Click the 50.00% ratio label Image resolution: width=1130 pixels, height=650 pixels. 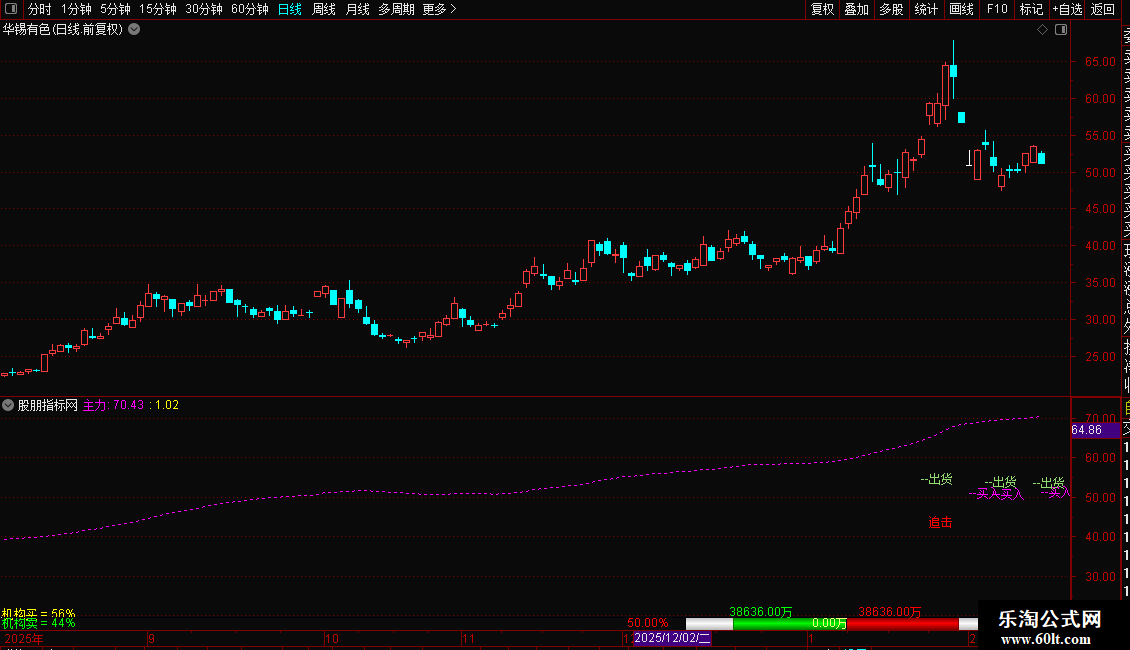coord(647,623)
